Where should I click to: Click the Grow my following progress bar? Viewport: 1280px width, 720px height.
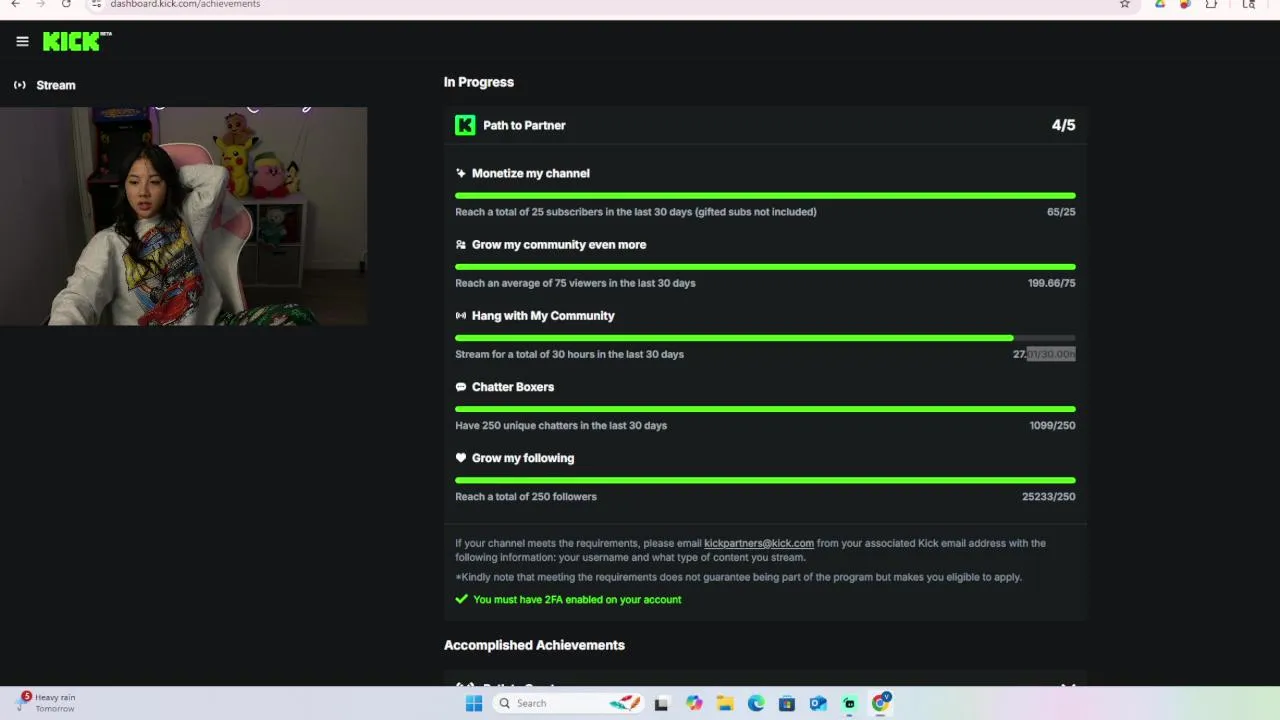(765, 481)
